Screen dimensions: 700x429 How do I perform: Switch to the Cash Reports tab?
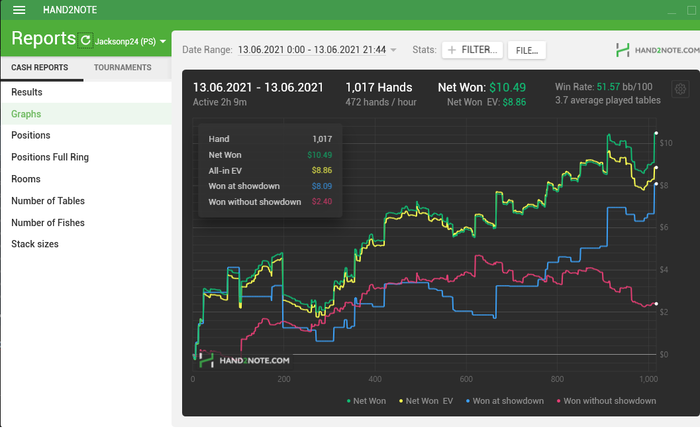click(40, 67)
